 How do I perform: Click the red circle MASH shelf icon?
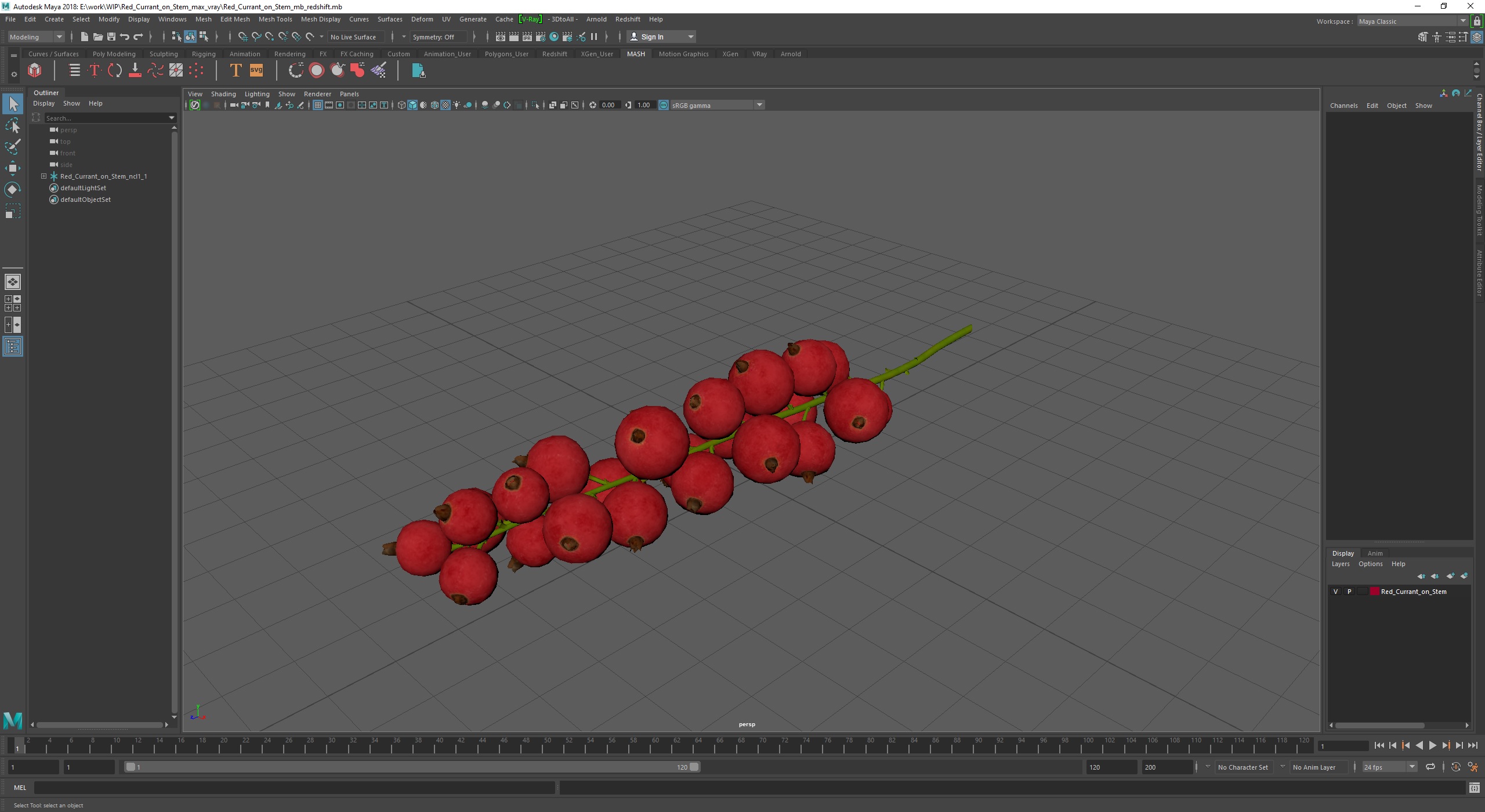pyautogui.click(x=317, y=71)
